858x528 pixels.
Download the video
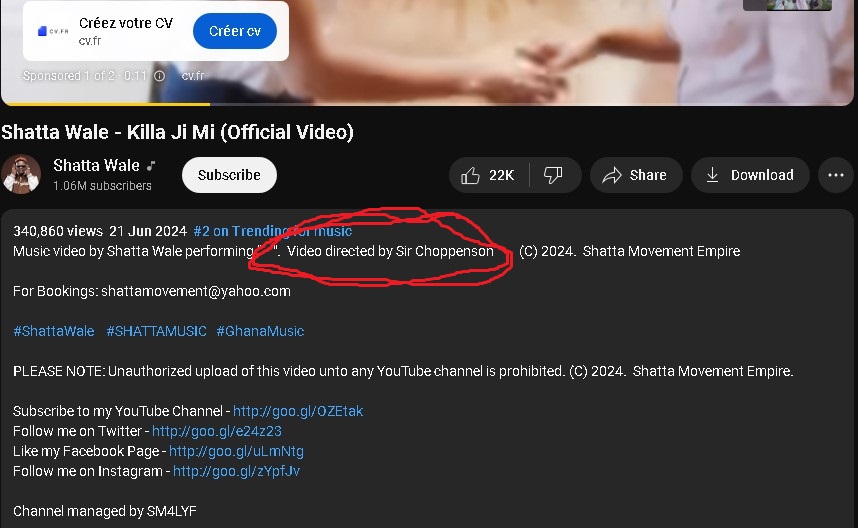[749, 175]
